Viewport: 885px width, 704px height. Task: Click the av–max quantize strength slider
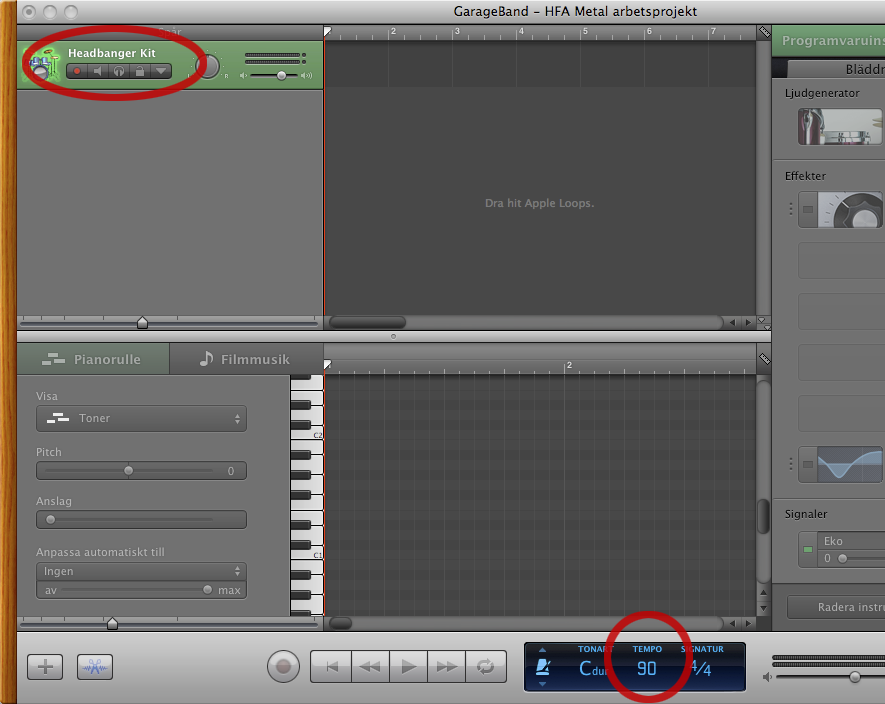coord(134,590)
